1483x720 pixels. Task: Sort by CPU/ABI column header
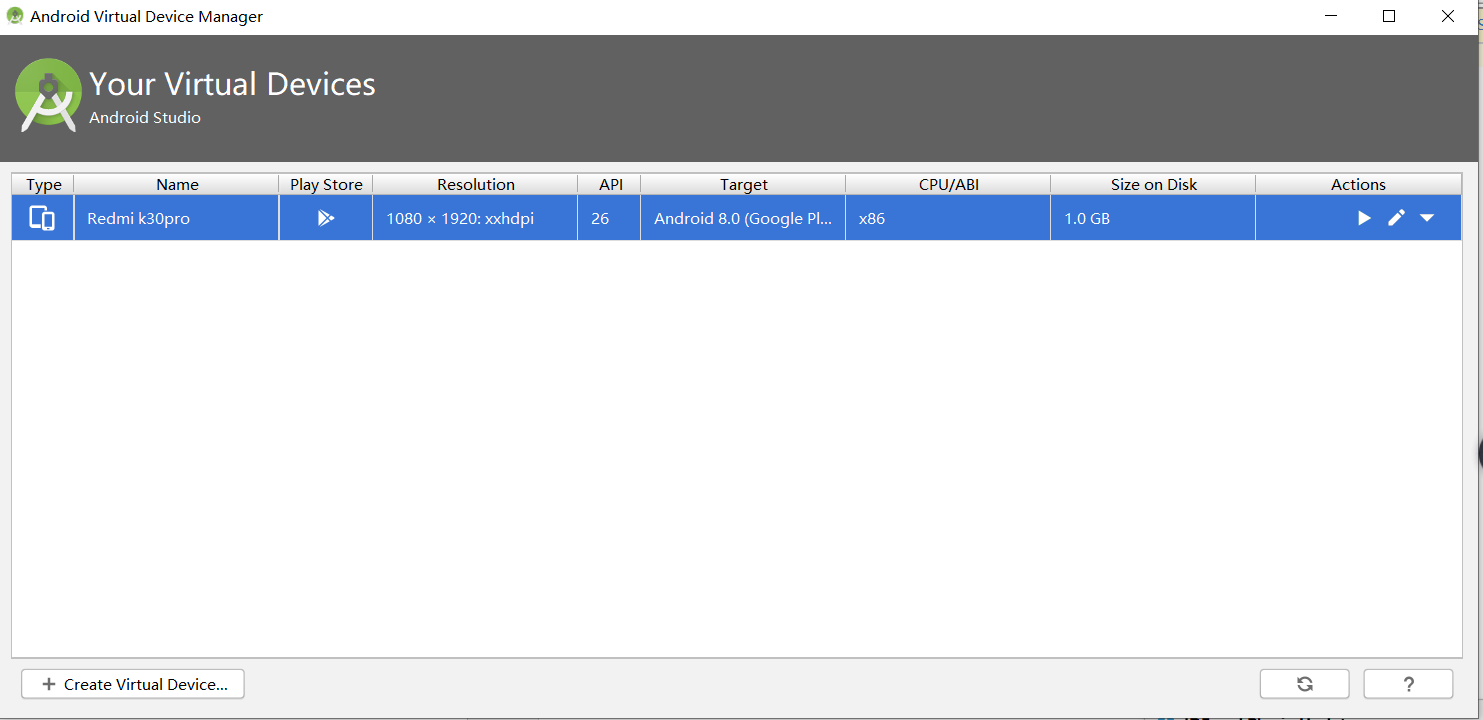click(x=948, y=184)
